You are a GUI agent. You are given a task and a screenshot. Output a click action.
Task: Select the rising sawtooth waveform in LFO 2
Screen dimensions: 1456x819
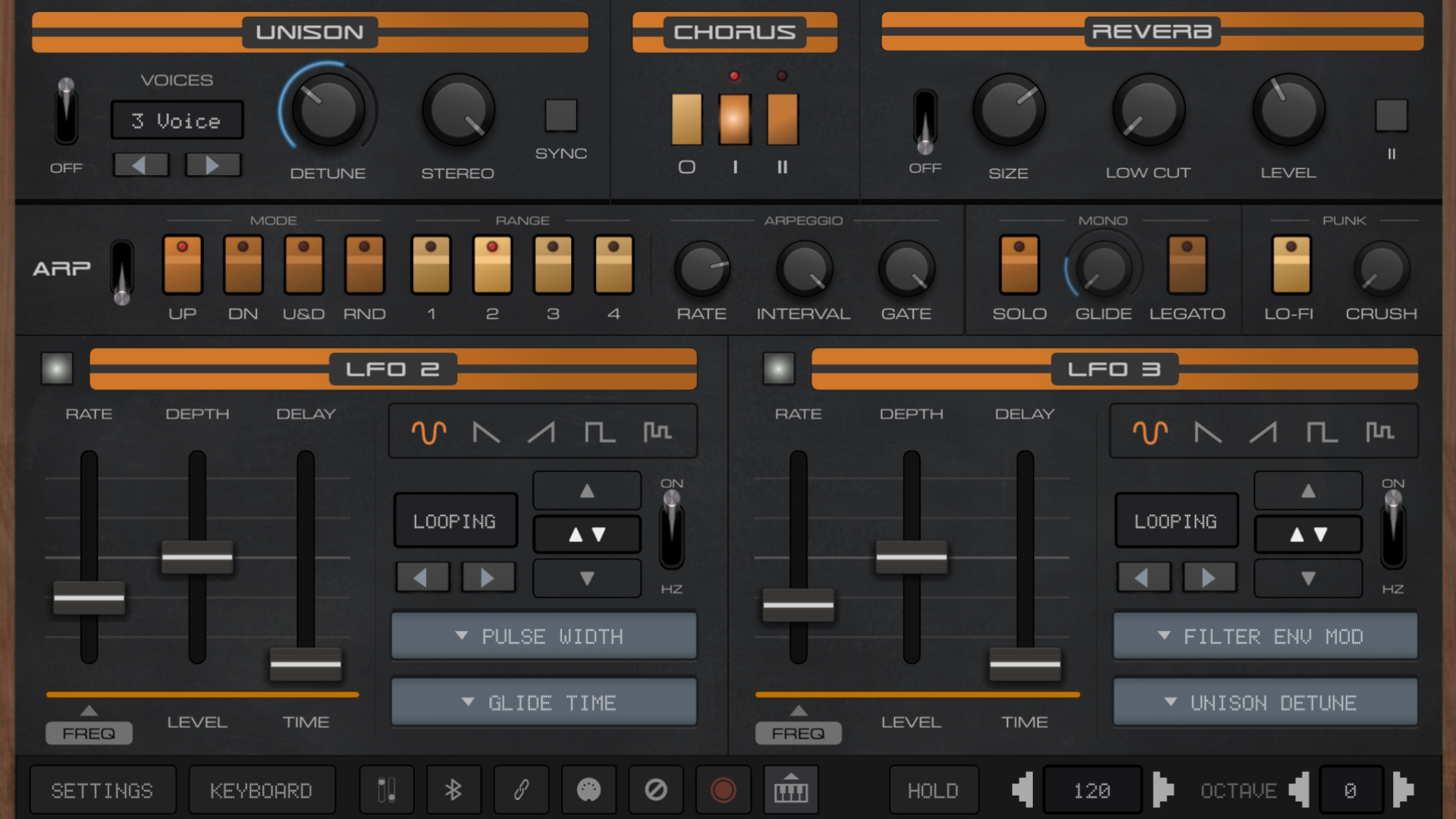(541, 432)
